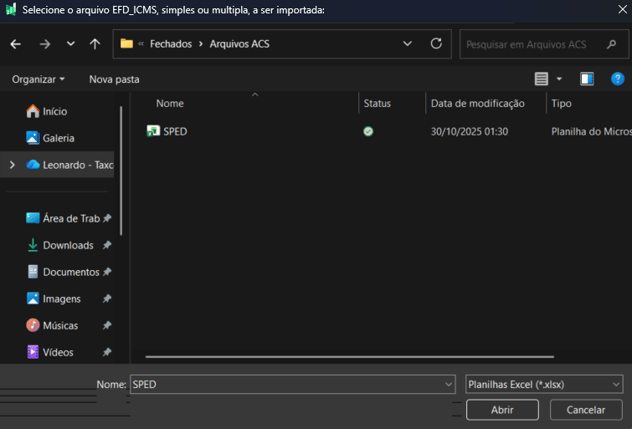
Task: Go forward with the right arrow
Action: pos(45,44)
